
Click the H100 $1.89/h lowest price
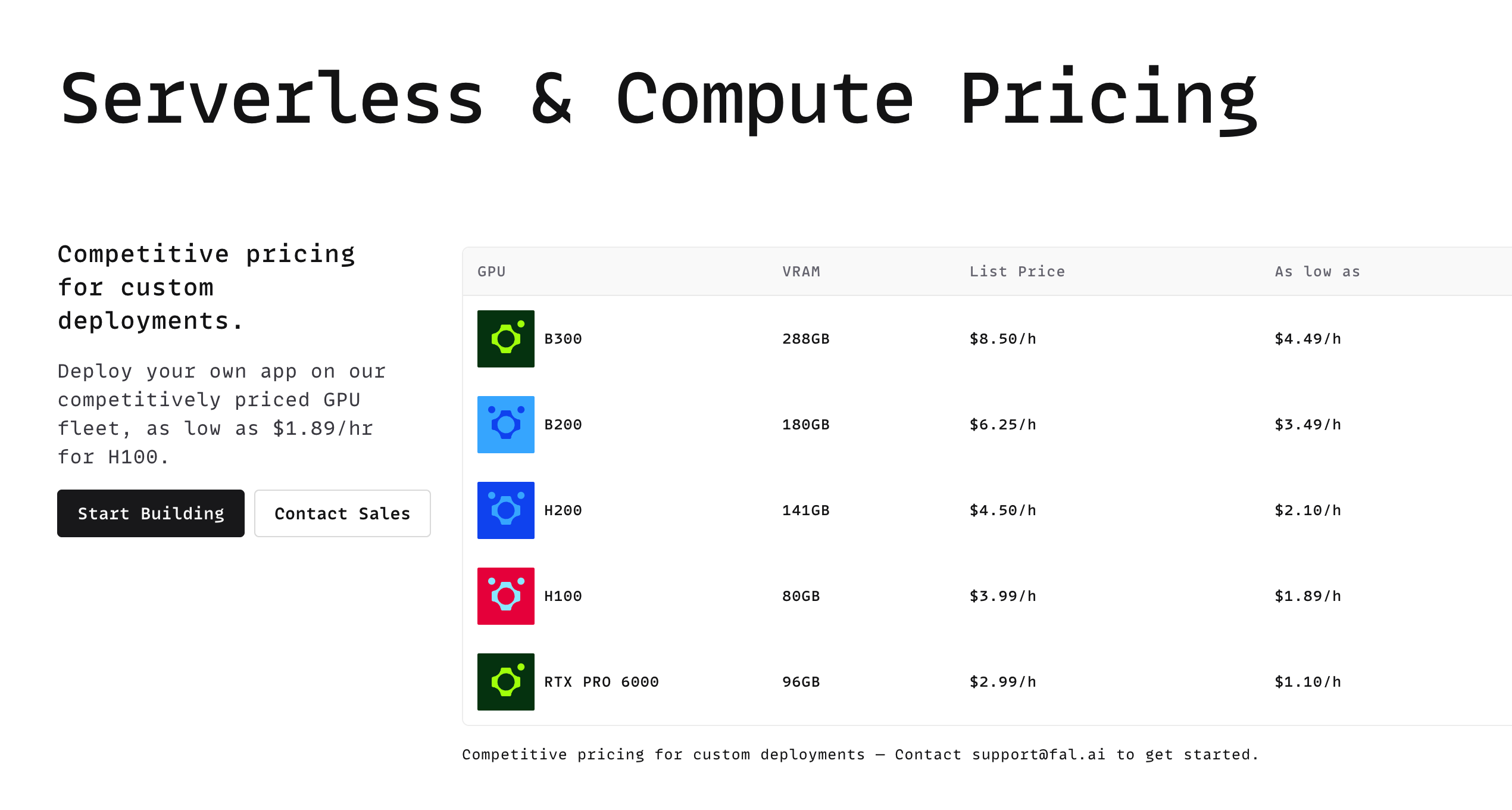click(1308, 596)
